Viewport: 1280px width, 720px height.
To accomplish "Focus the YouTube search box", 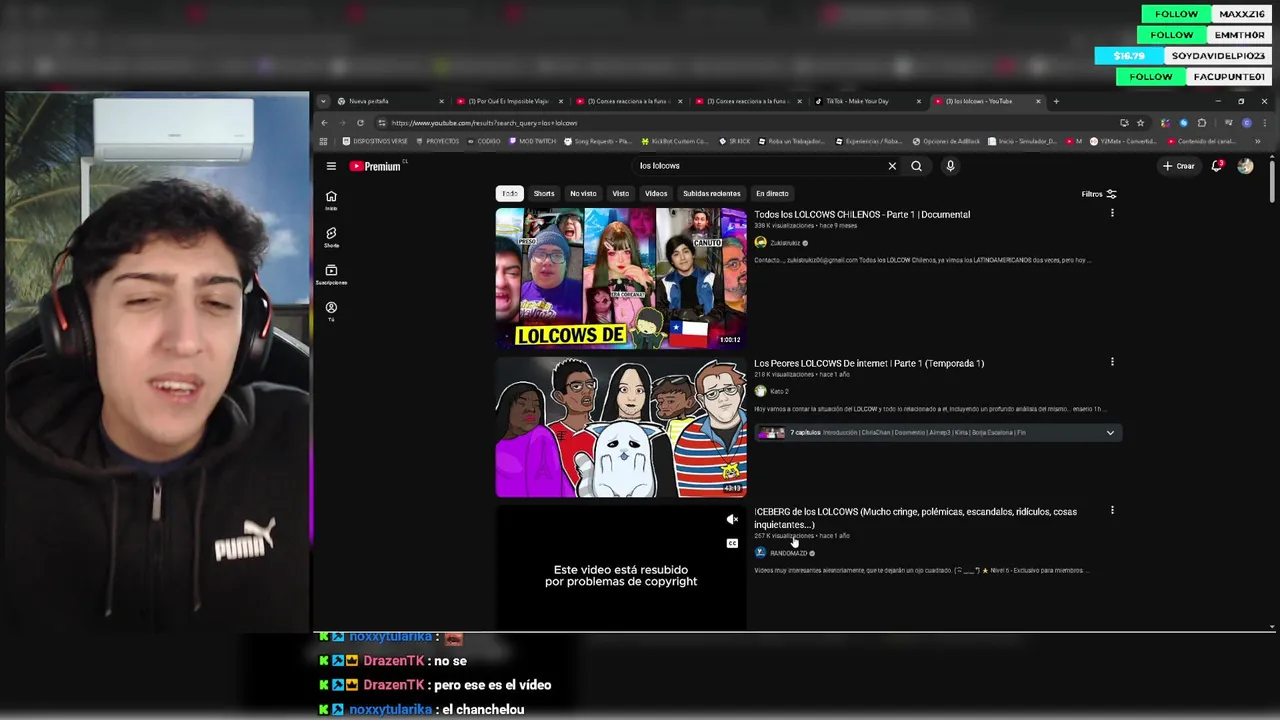I will [760, 166].
